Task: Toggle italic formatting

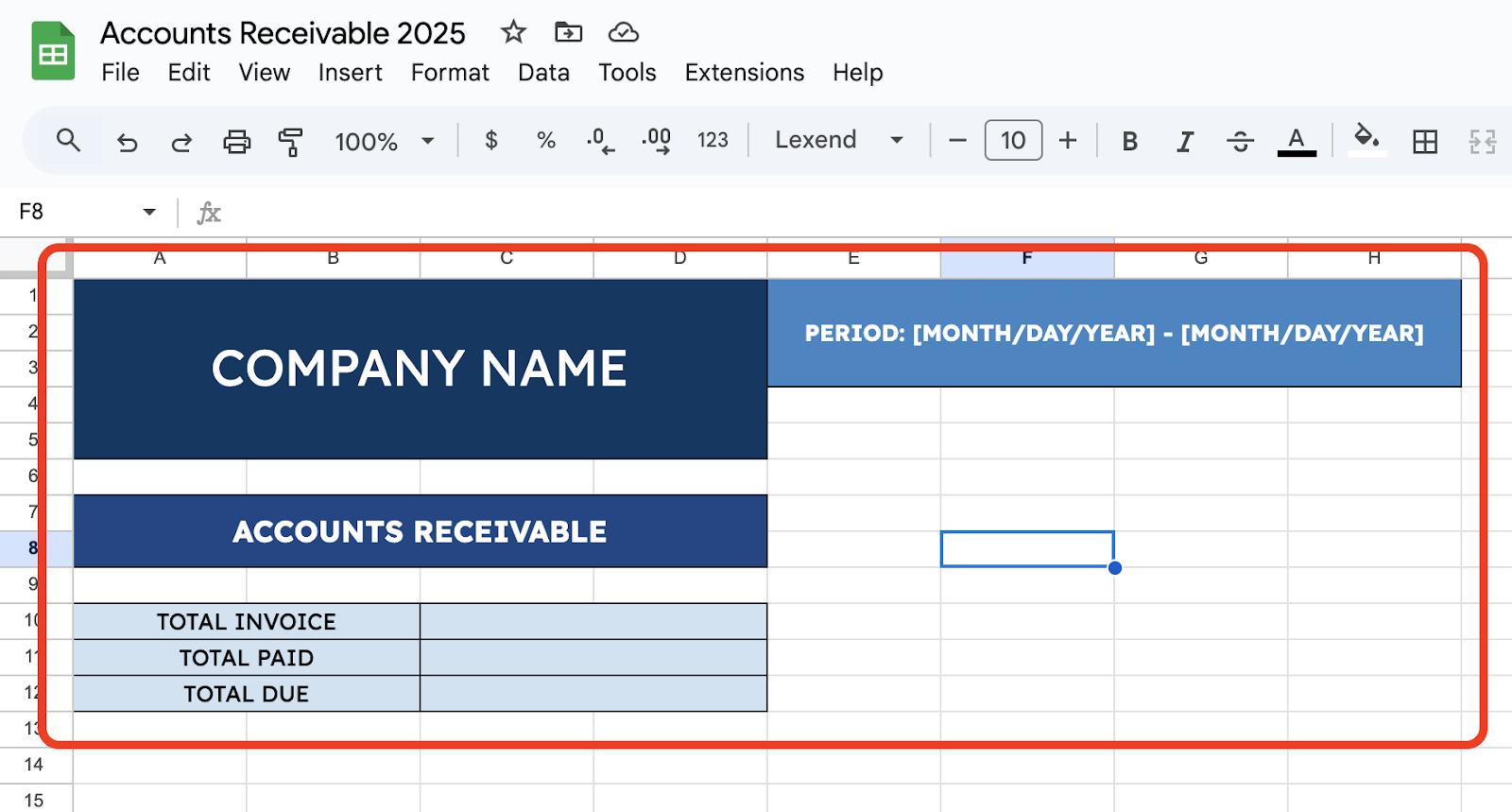Action: (1184, 142)
